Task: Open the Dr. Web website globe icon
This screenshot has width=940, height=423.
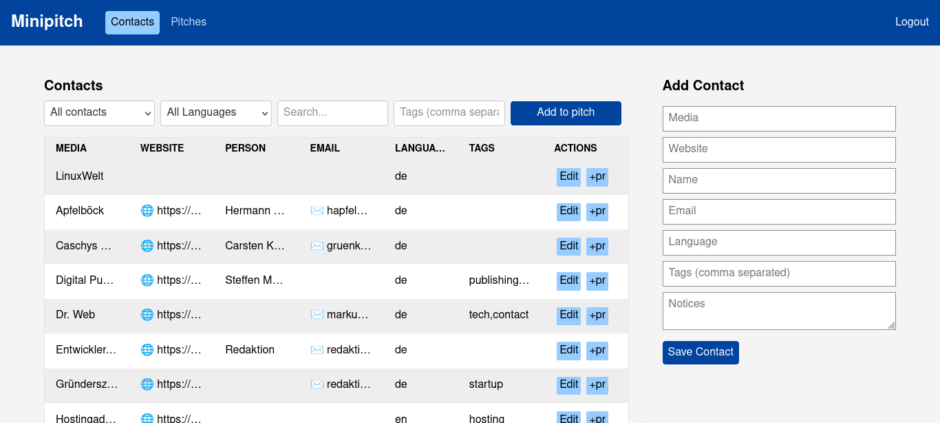Action: [147, 315]
